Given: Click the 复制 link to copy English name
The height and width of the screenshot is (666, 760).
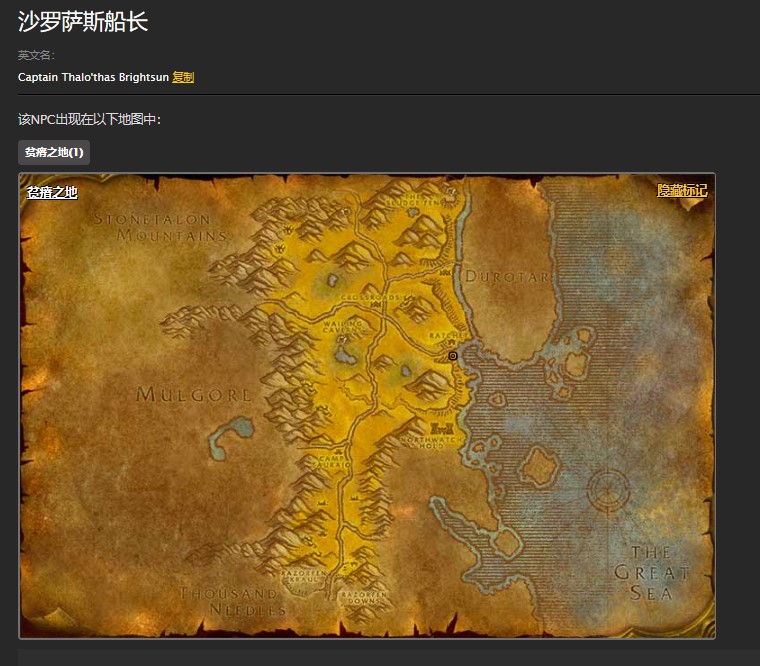Looking at the screenshot, I should click(x=183, y=77).
